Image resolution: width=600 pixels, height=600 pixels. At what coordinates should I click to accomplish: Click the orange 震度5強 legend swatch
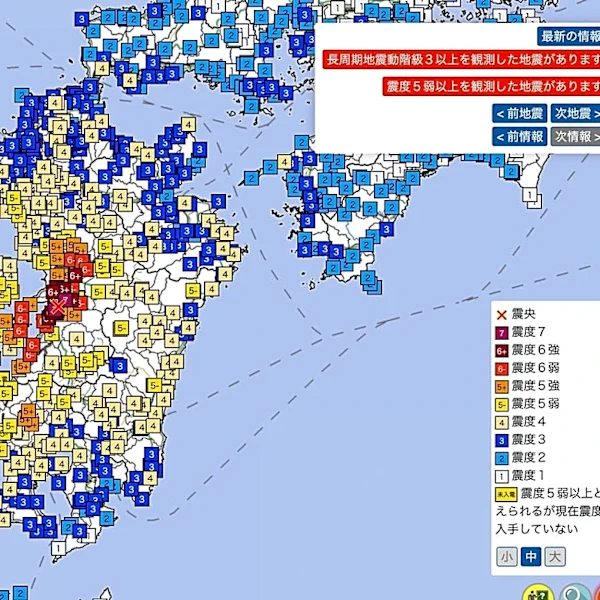point(502,386)
